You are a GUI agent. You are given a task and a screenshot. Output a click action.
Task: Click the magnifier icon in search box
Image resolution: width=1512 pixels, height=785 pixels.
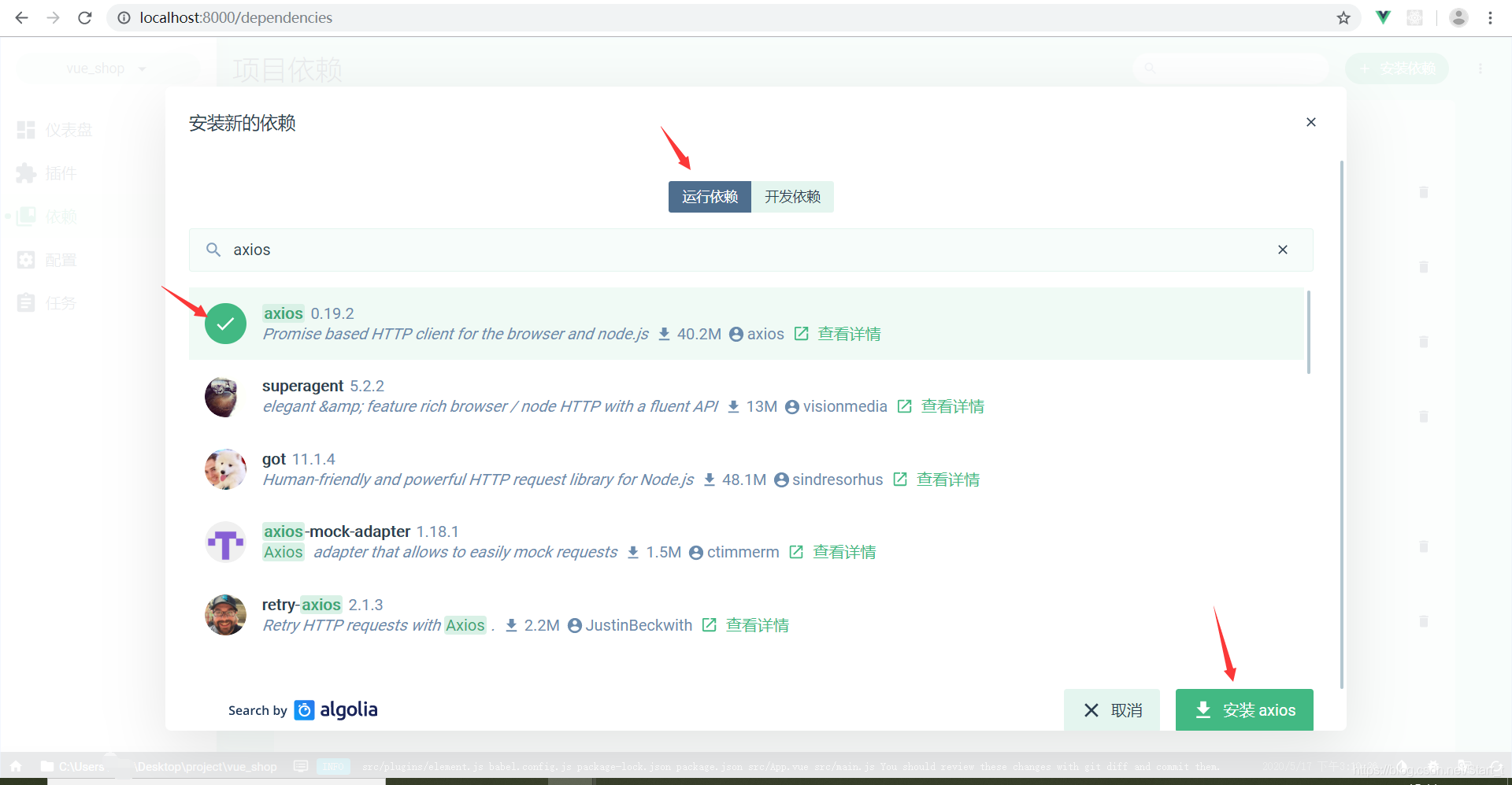[213, 250]
